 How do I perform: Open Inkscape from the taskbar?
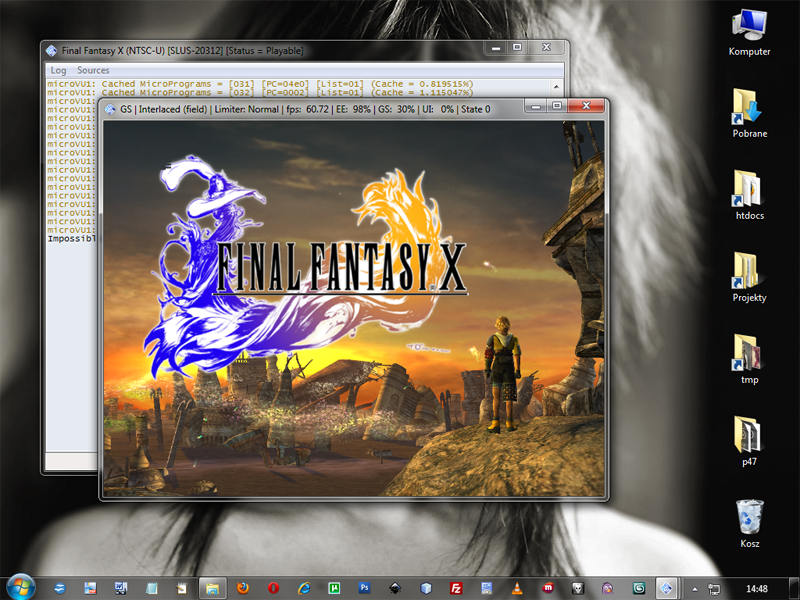pos(395,588)
